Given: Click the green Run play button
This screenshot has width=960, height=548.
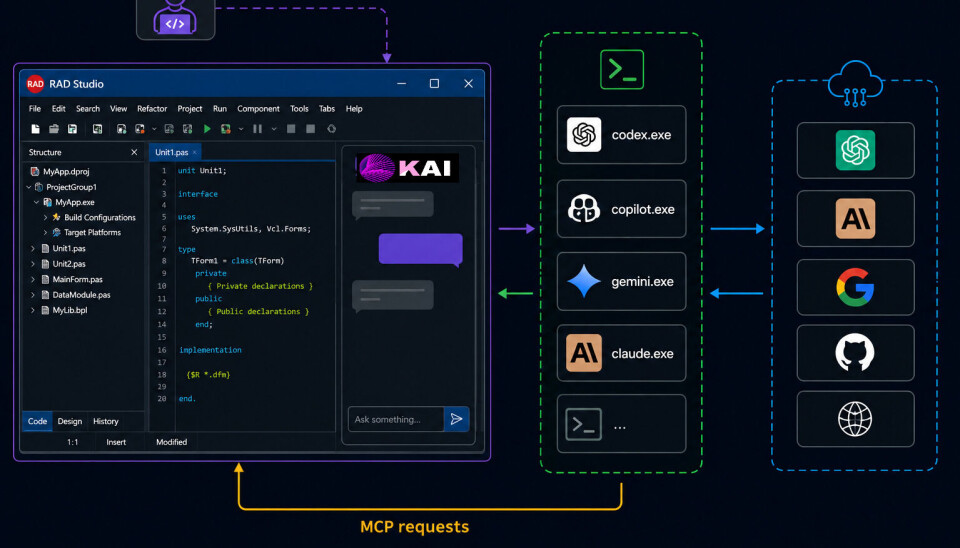Looking at the screenshot, I should (x=207, y=129).
